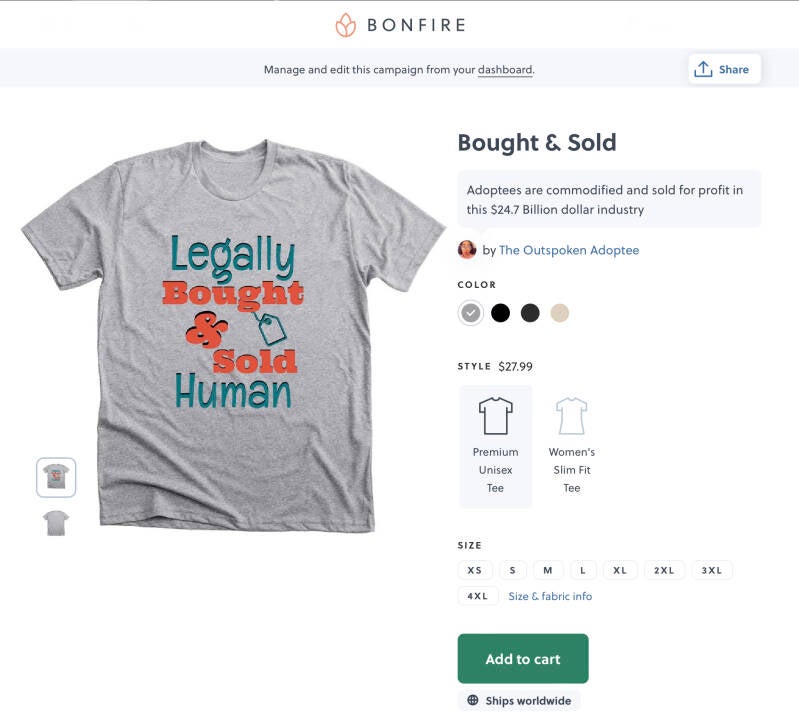Click the Add to cart button
The image size is (799, 723).
(x=523, y=659)
